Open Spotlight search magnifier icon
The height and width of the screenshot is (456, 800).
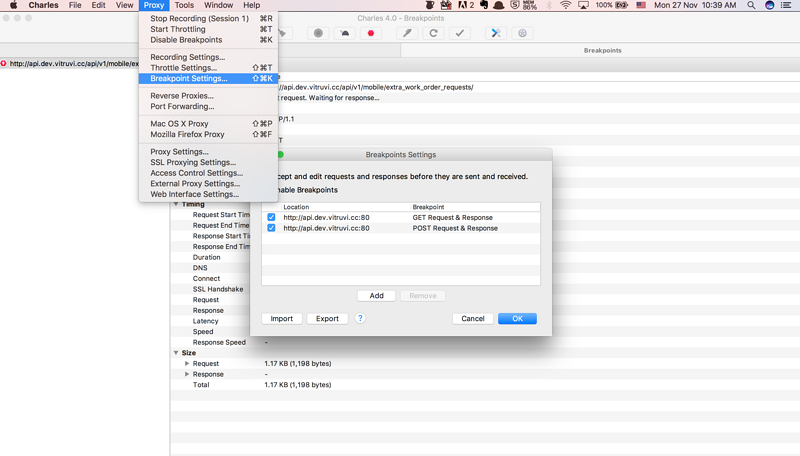click(x=751, y=5)
